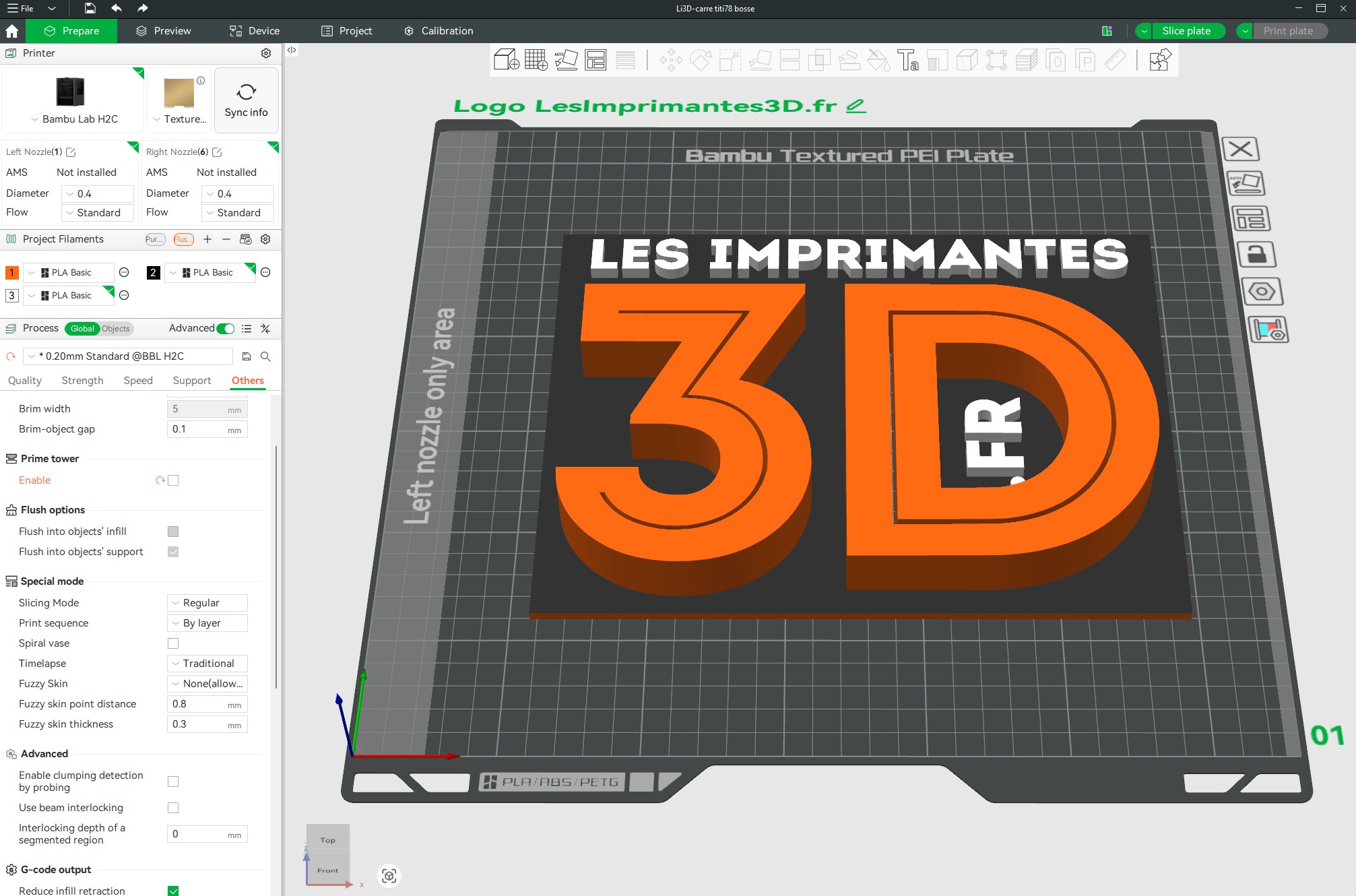The width and height of the screenshot is (1356, 896).
Task: Enable Use beam interlocking checkbox
Action: [173, 808]
